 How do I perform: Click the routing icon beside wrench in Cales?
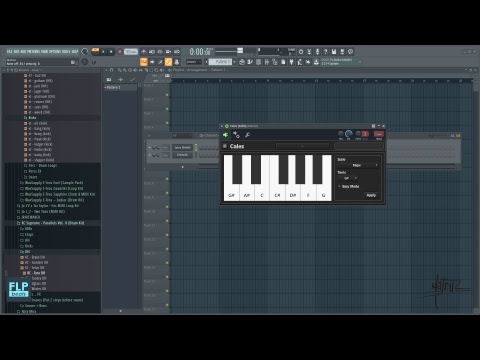point(236,135)
